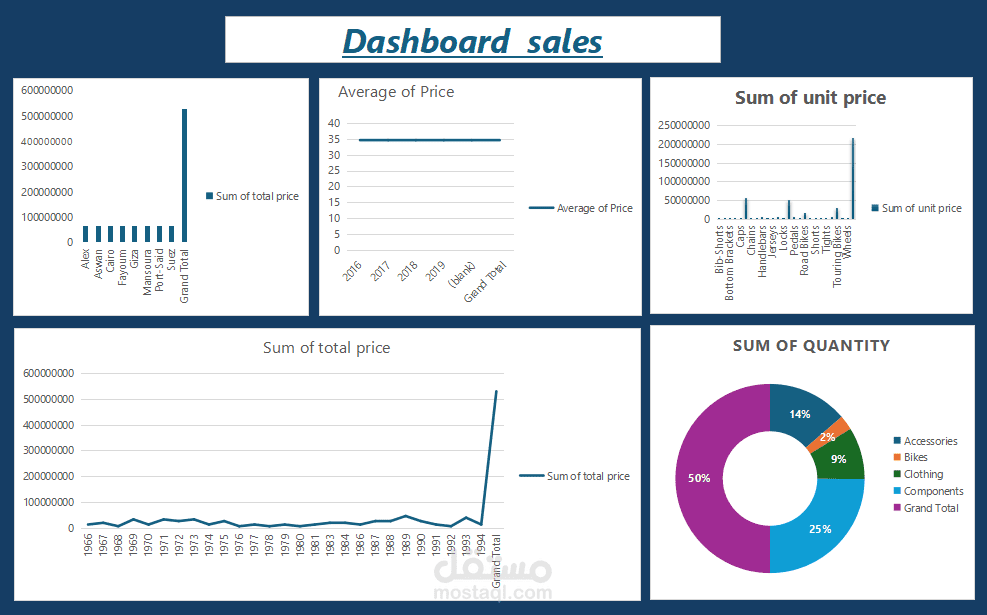987x615 pixels.
Task: Click the Average of Price legend entry
Action: pyautogui.click(x=581, y=208)
